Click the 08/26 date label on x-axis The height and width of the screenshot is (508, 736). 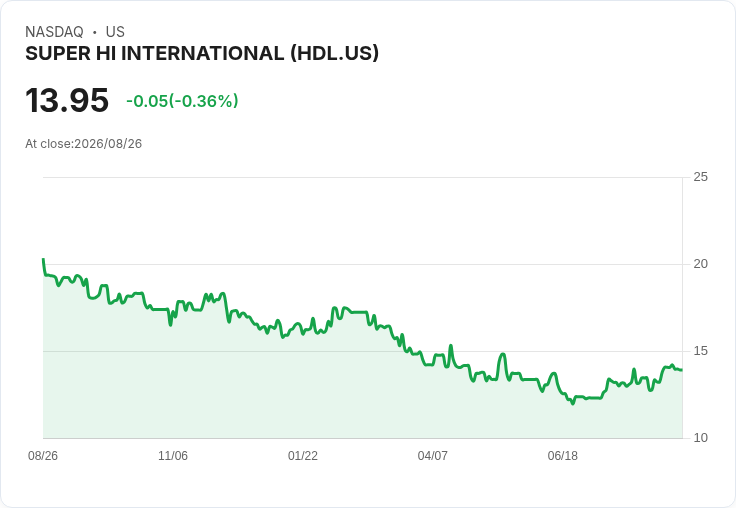click(43, 455)
